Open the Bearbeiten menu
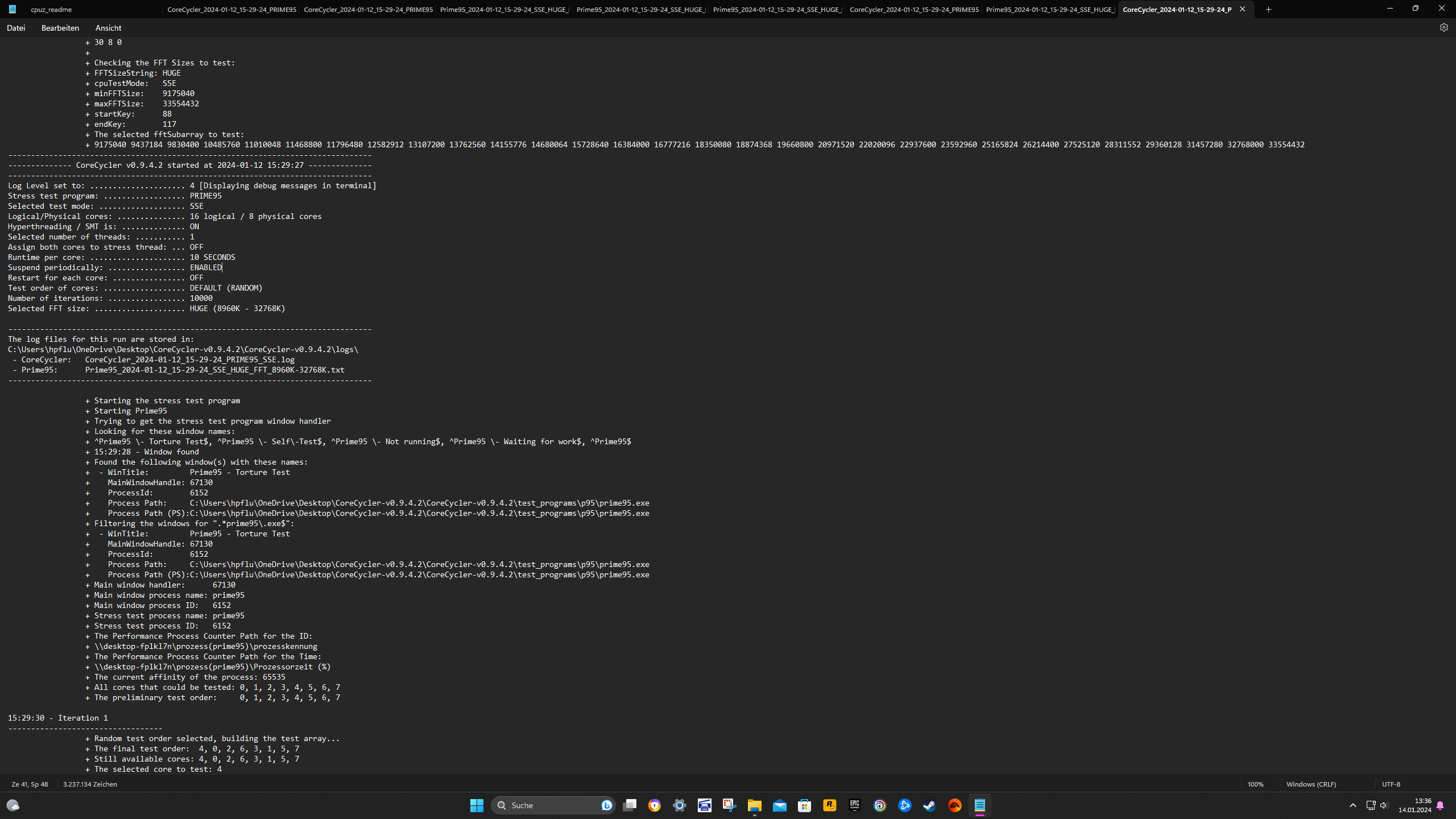 (x=60, y=28)
